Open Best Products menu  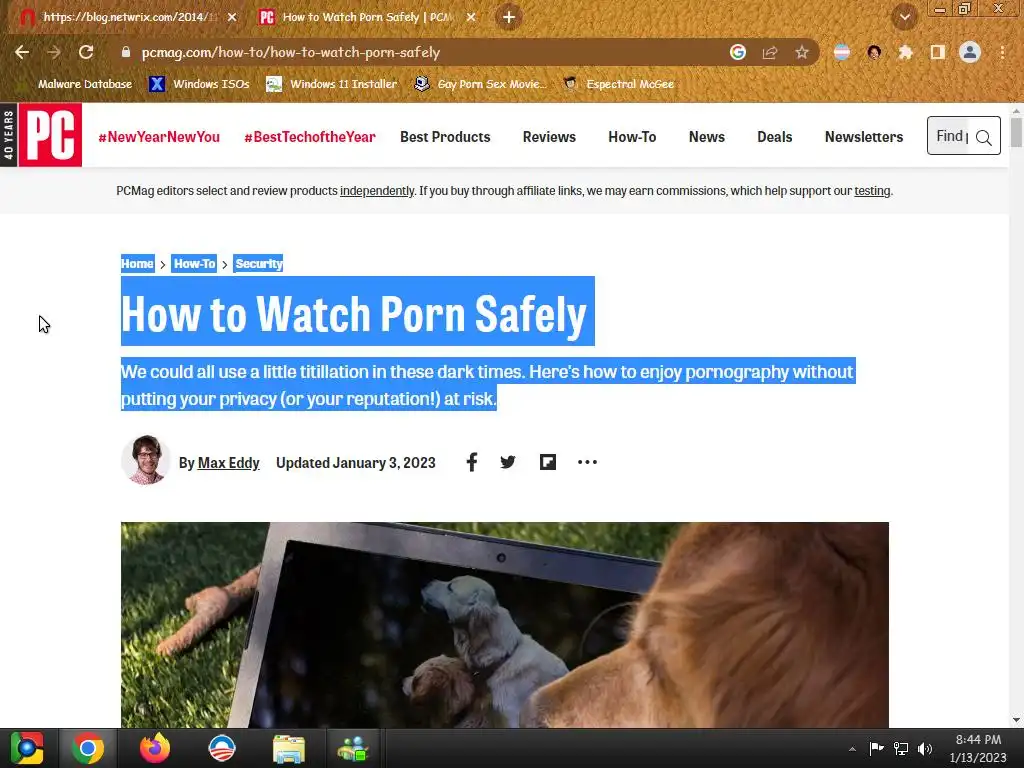[x=445, y=136]
